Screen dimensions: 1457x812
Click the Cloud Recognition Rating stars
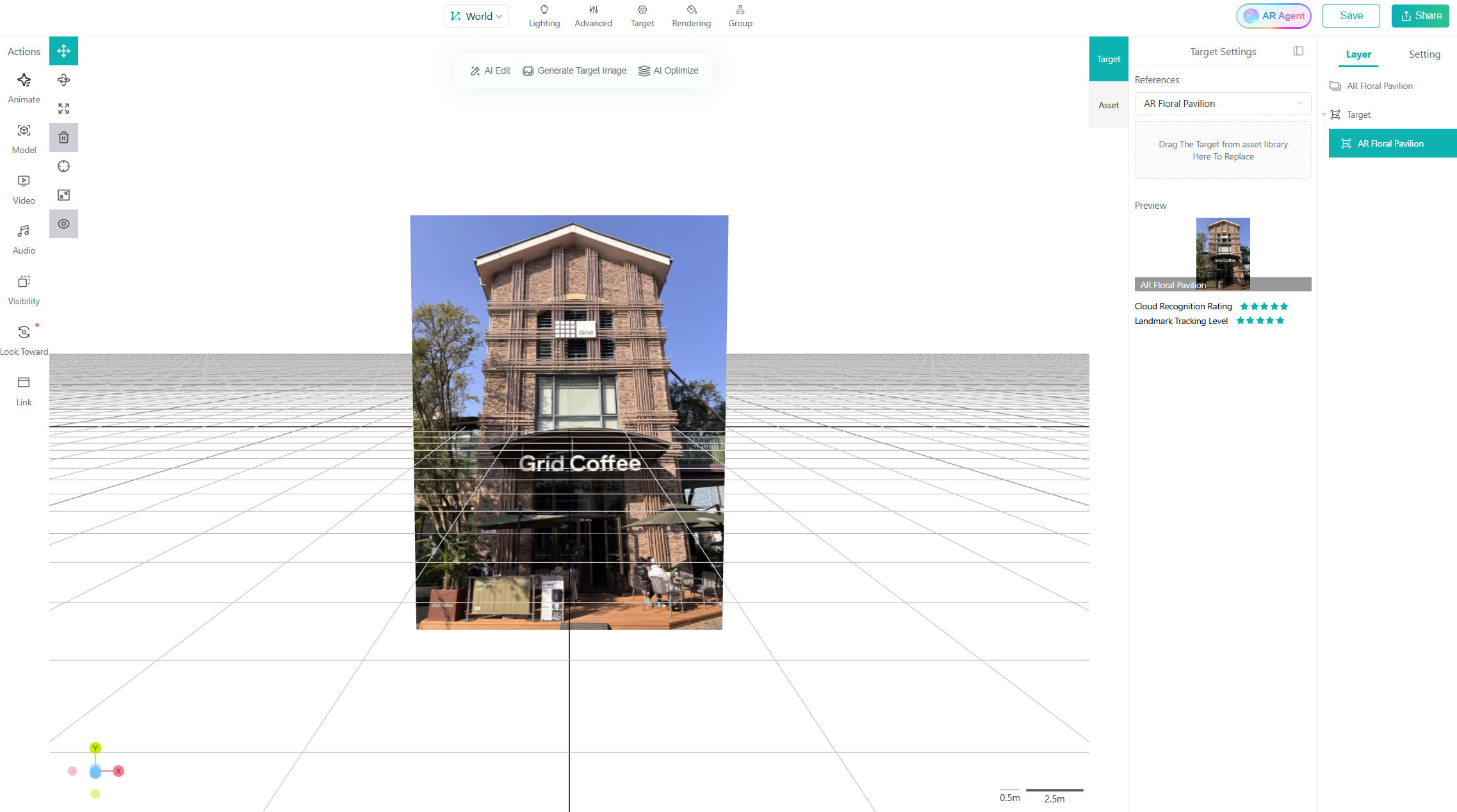[x=1264, y=306]
